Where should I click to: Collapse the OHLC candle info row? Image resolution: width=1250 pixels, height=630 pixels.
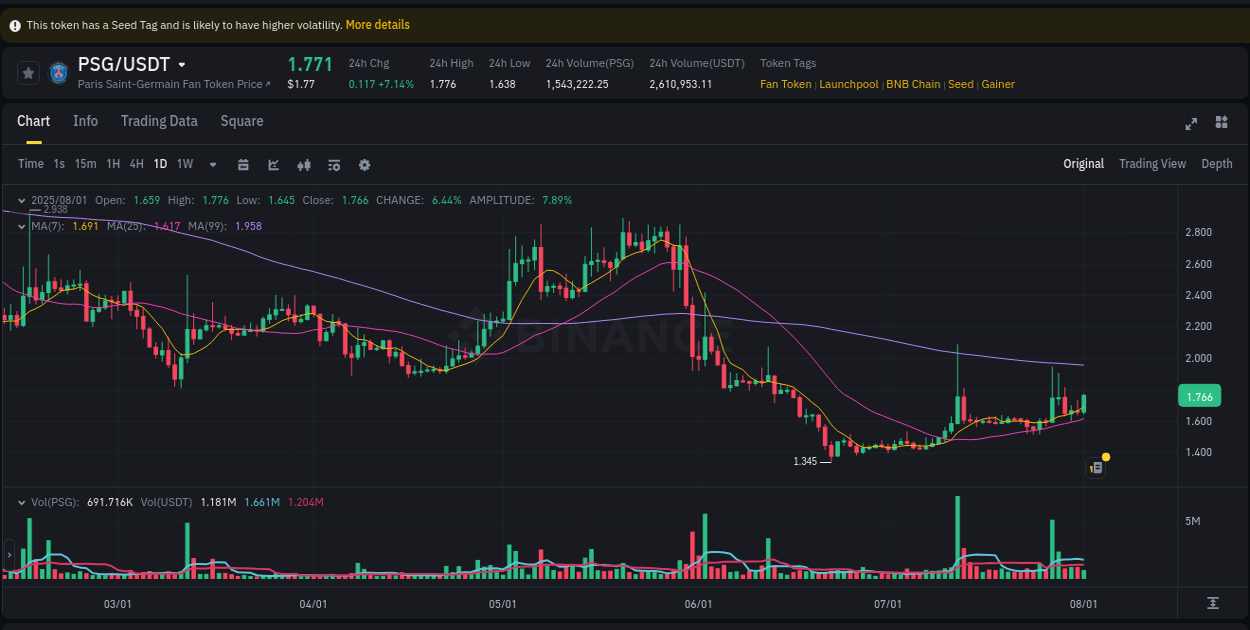pyautogui.click(x=22, y=200)
